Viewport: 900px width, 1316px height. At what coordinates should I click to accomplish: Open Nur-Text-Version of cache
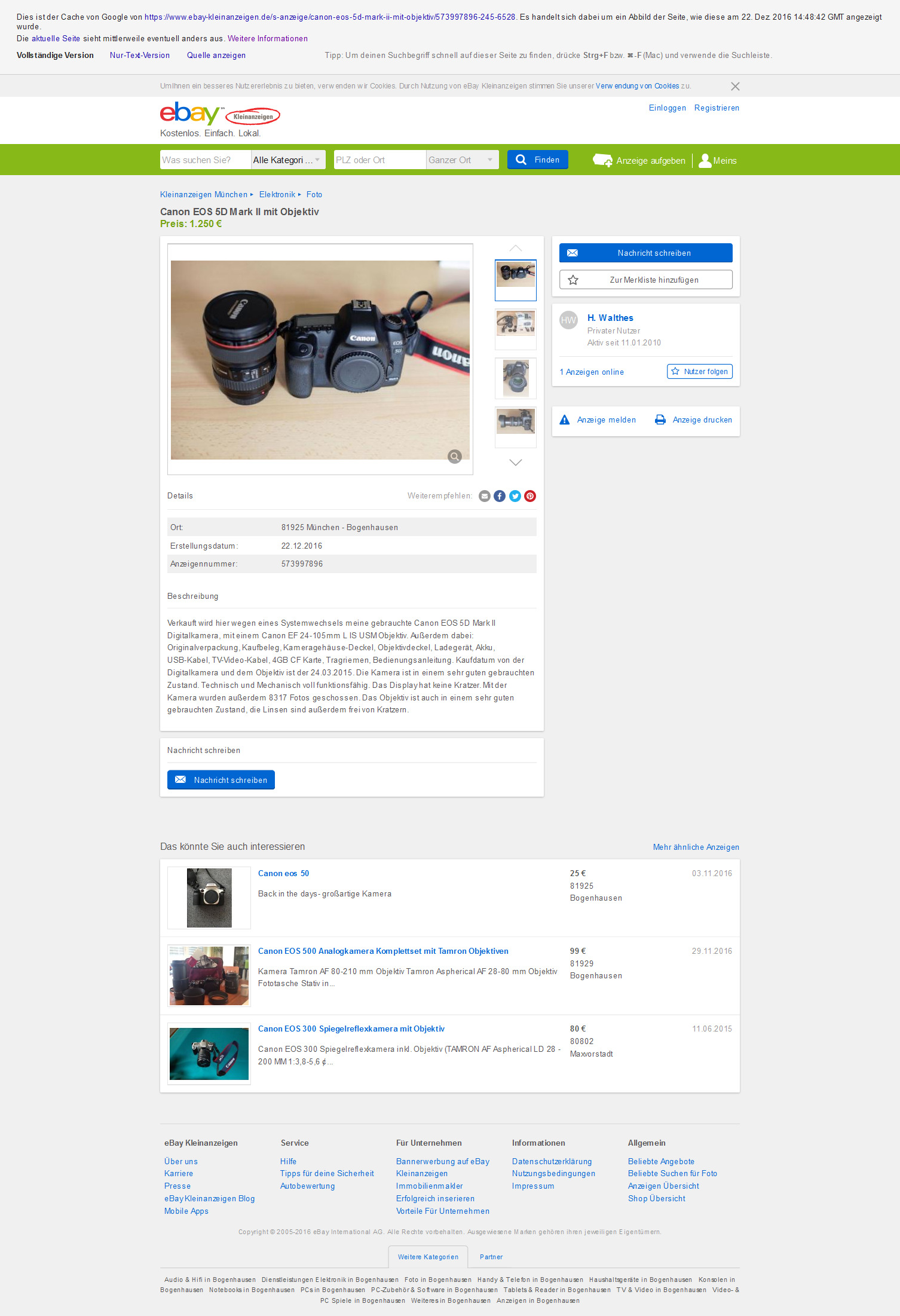coord(140,56)
